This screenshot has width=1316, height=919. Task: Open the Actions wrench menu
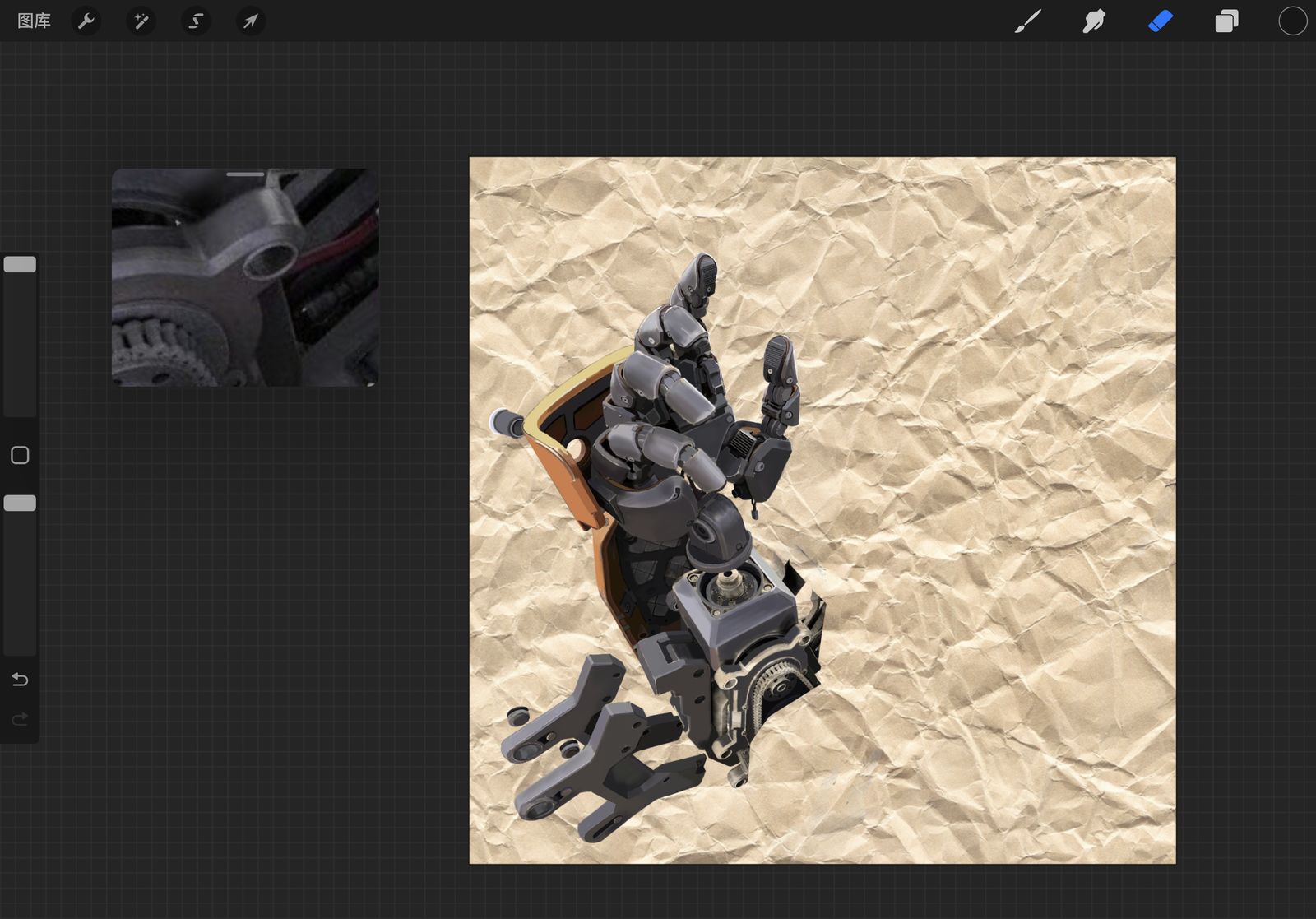point(86,21)
